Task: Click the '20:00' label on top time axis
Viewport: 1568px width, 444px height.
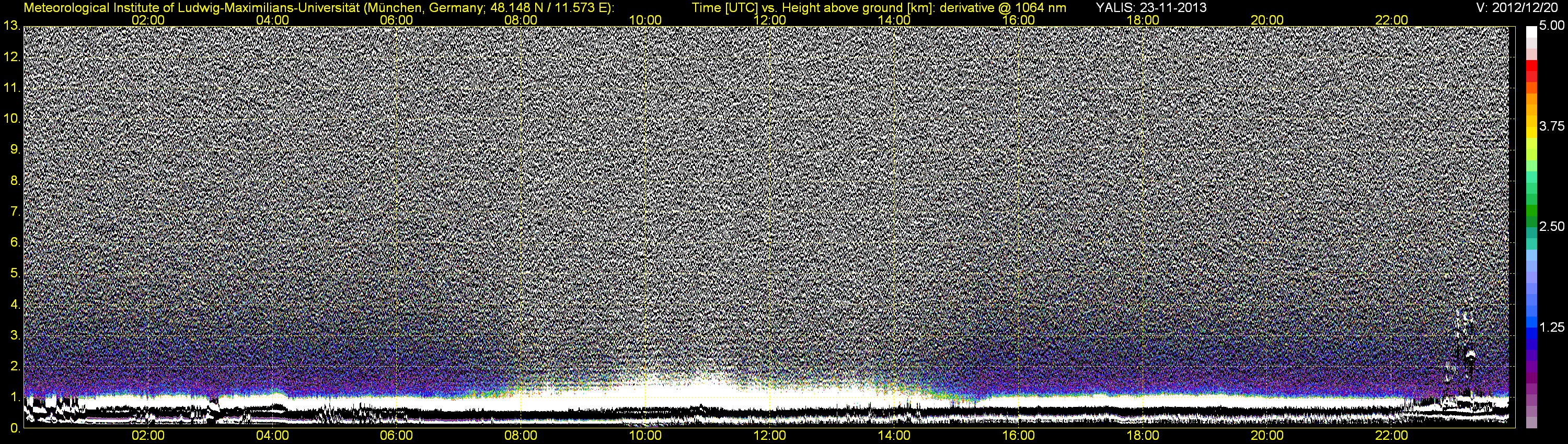Action: click(x=1268, y=20)
